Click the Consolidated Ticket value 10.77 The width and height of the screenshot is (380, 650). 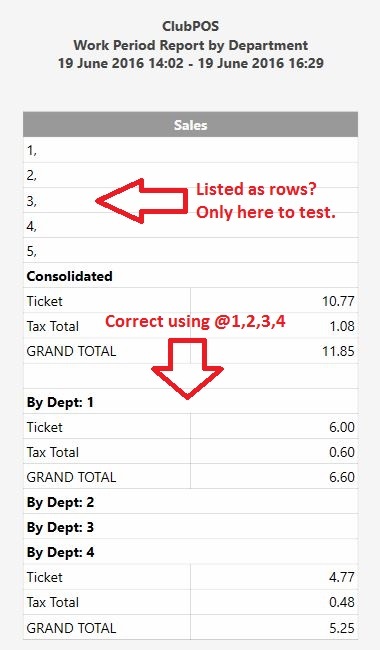pos(338,301)
